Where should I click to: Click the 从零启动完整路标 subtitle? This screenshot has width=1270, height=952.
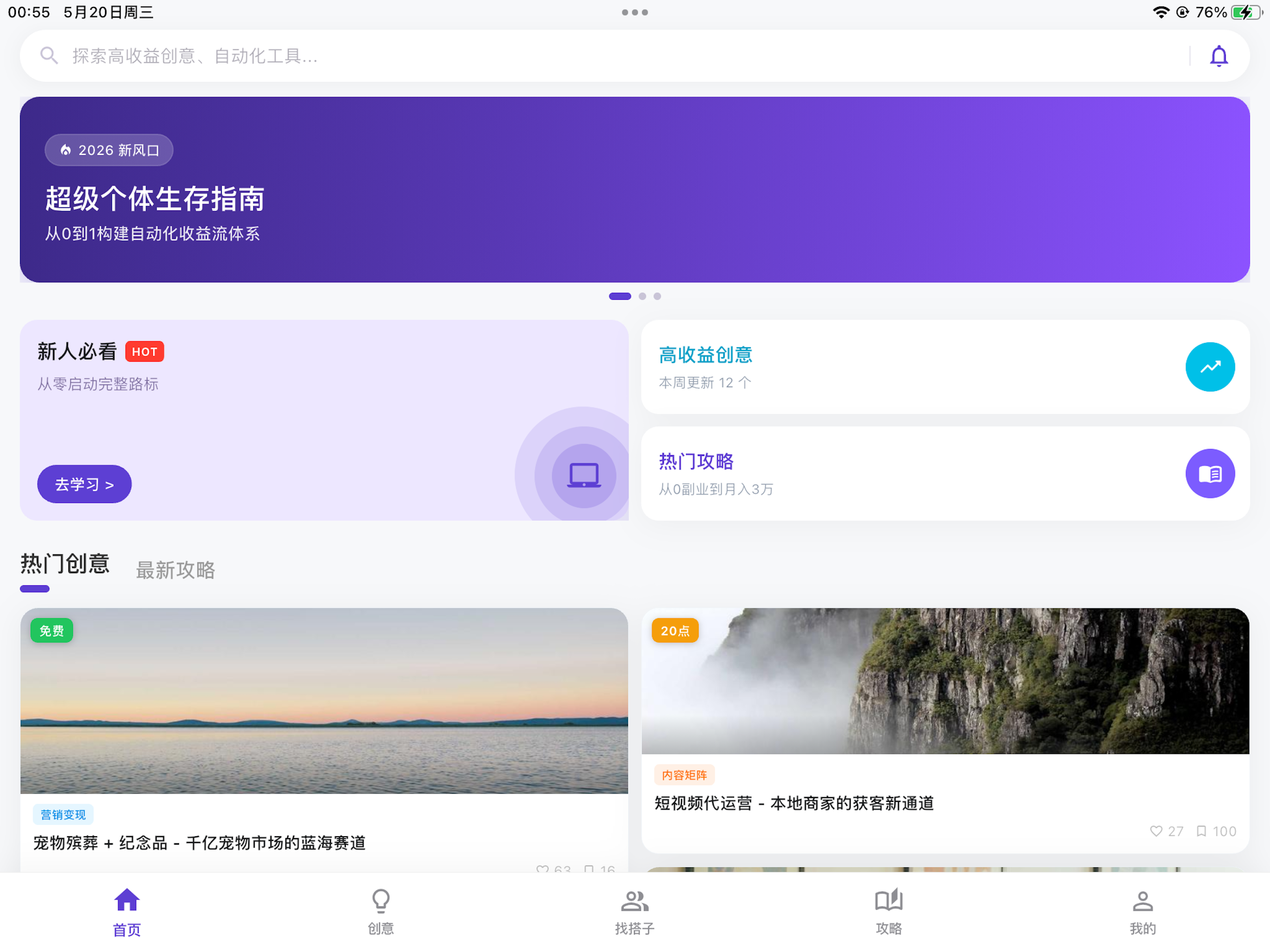pos(98,383)
